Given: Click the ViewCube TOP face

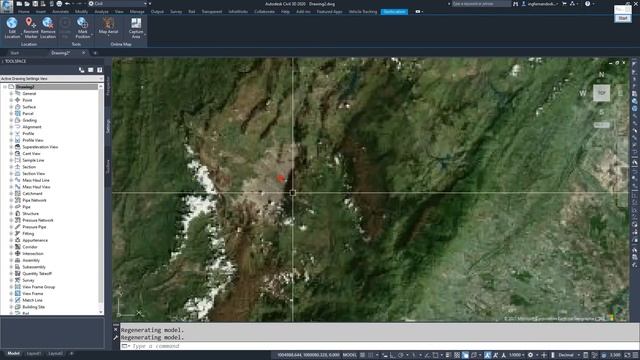Looking at the screenshot, I should coord(601,93).
